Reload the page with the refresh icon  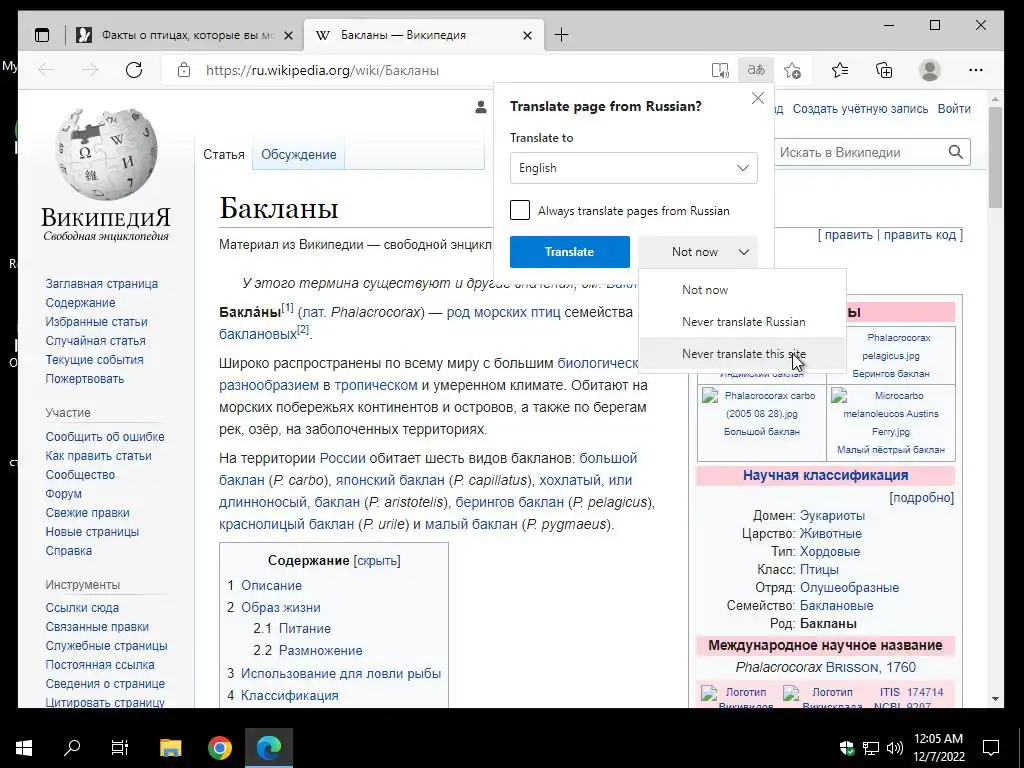[x=134, y=70]
